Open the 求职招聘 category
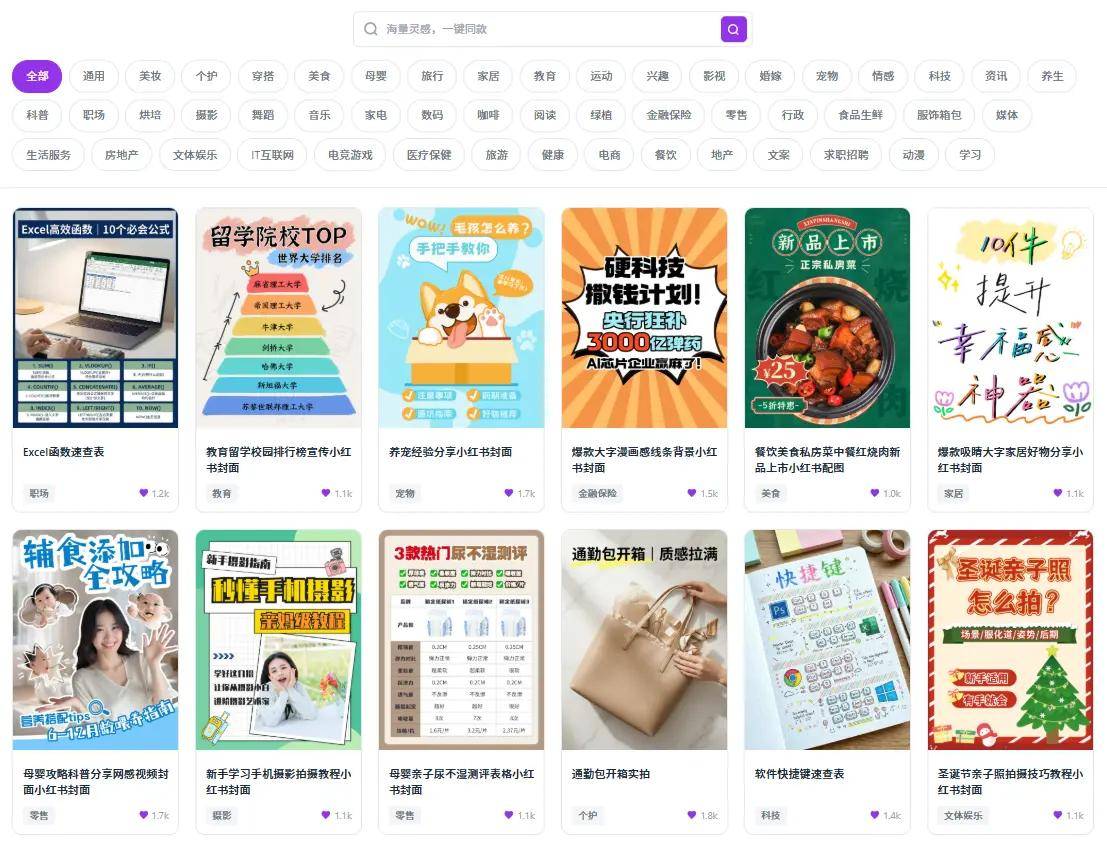This screenshot has width=1107, height=847. [846, 155]
